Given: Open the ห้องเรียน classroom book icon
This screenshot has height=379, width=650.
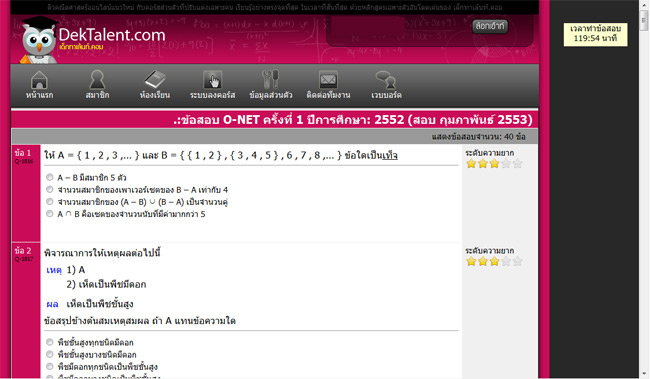Looking at the screenshot, I should 155,79.
